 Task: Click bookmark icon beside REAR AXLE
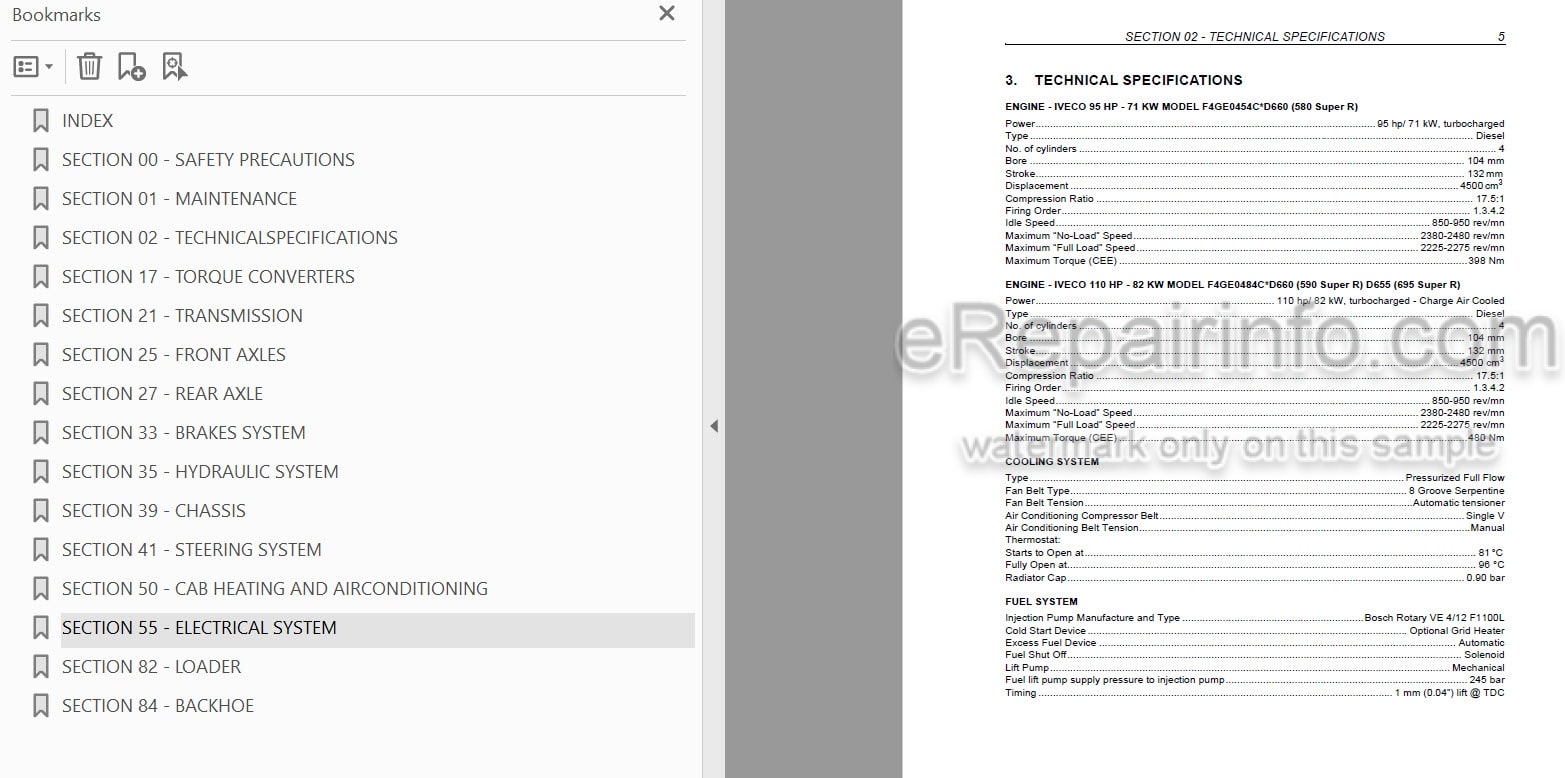(41, 394)
